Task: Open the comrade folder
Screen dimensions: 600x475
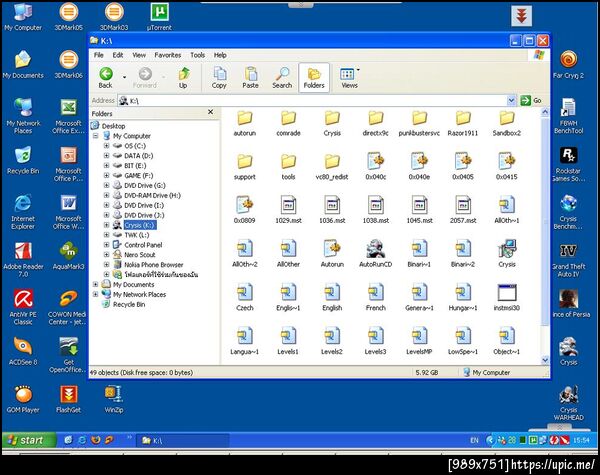Action: click(288, 123)
